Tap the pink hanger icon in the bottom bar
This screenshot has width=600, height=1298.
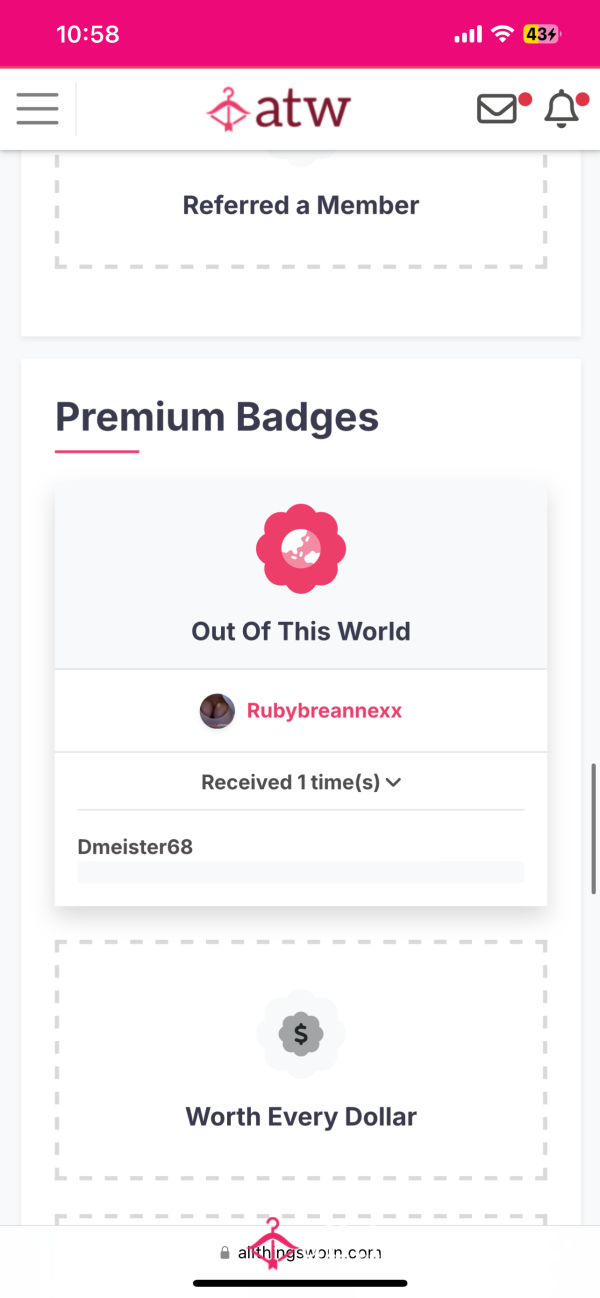[271, 1243]
